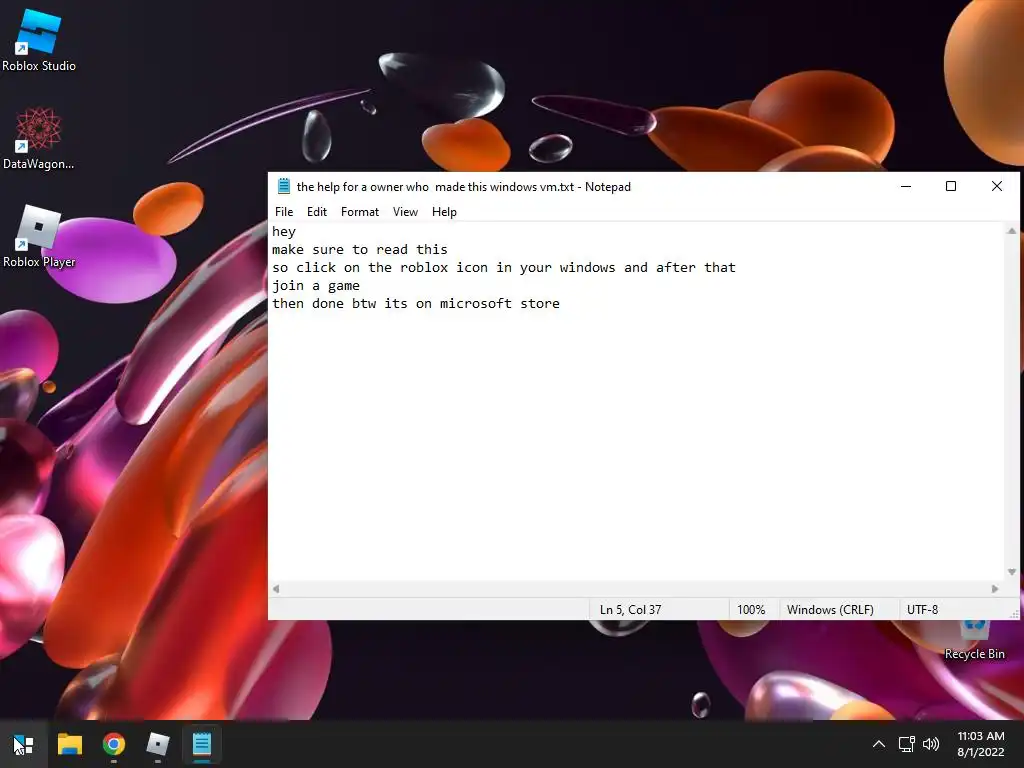Click the horizontal scrollbar left arrow
The height and width of the screenshot is (768, 1024).
point(276,588)
